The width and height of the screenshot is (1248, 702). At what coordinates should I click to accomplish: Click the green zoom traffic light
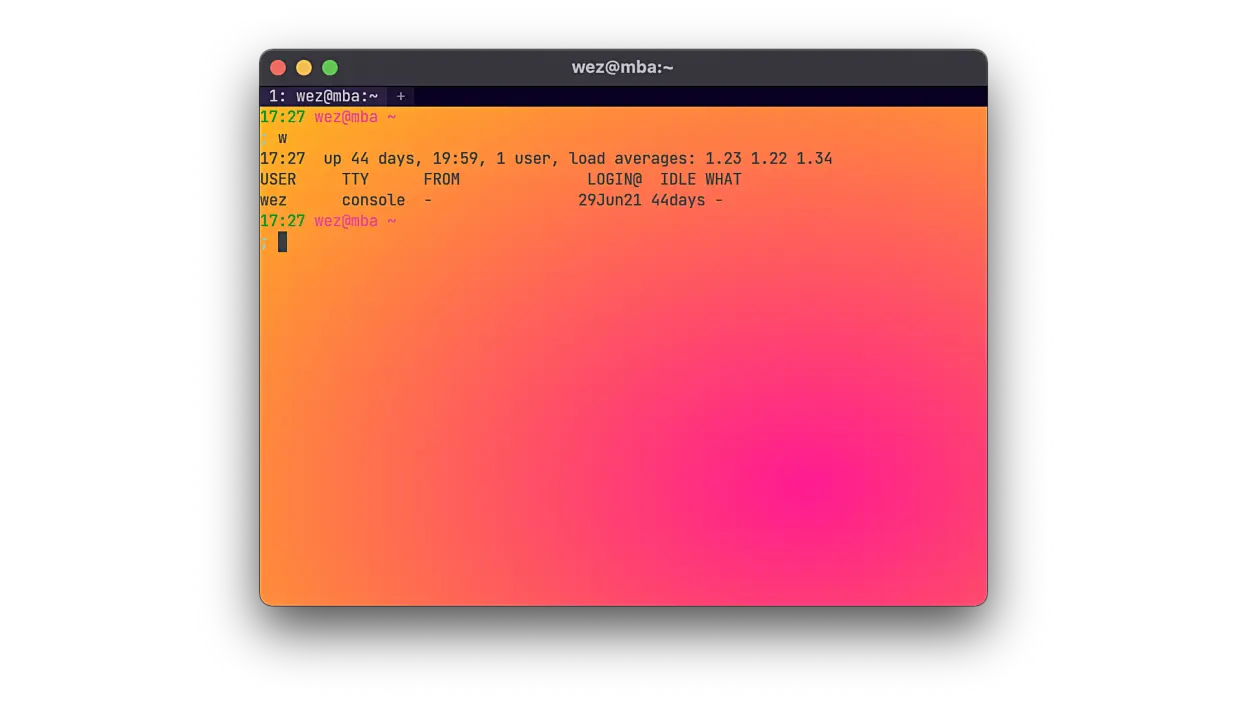[x=329, y=67]
